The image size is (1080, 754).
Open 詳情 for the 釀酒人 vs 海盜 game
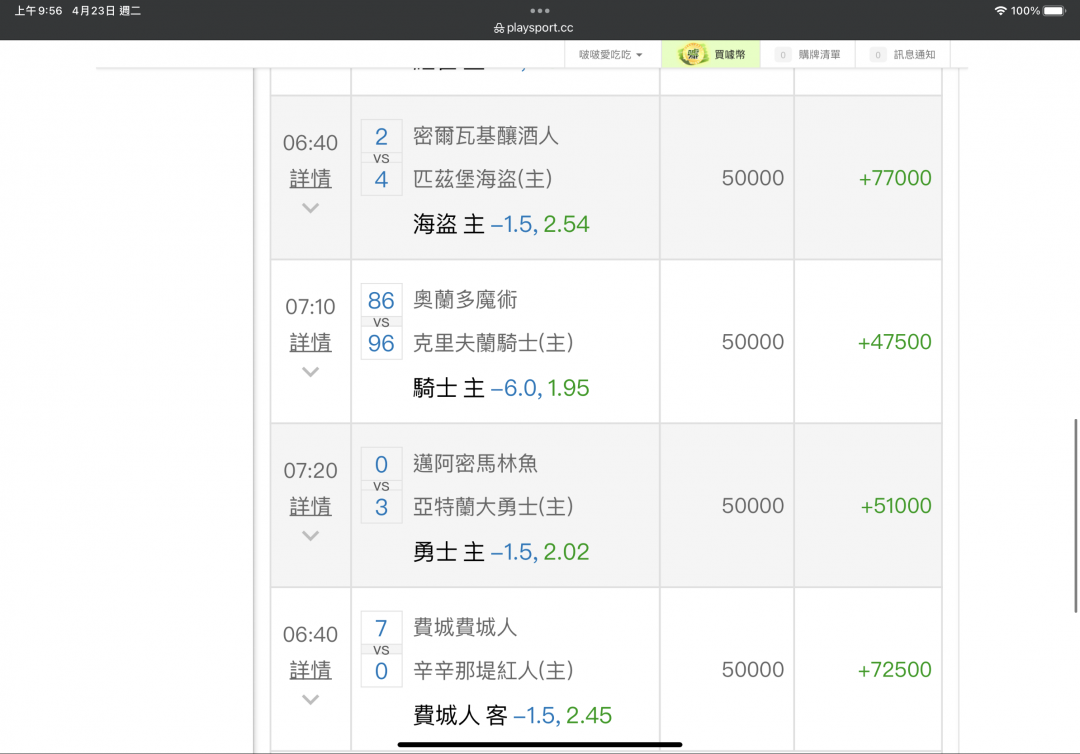[x=311, y=179]
